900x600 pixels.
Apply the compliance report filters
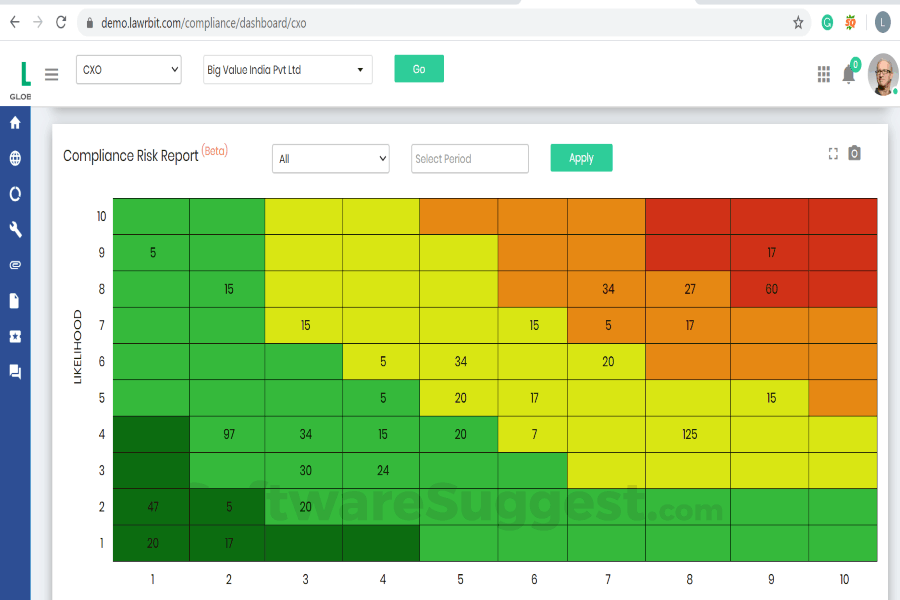tap(581, 157)
